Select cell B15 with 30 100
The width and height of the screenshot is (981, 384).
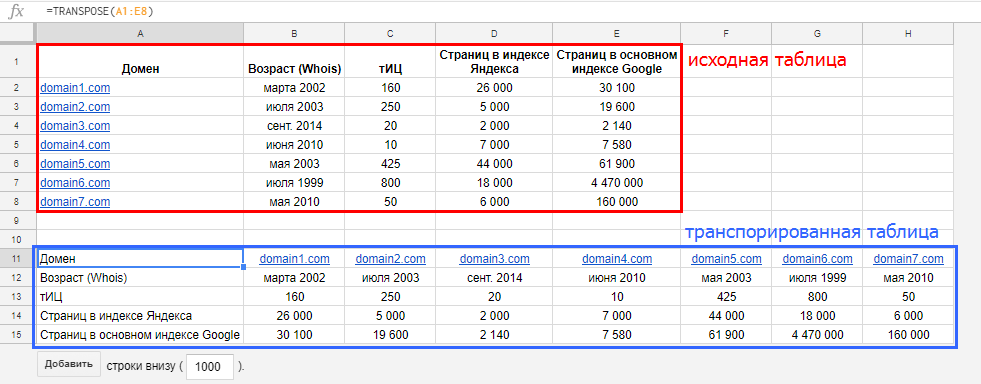[x=294, y=335]
